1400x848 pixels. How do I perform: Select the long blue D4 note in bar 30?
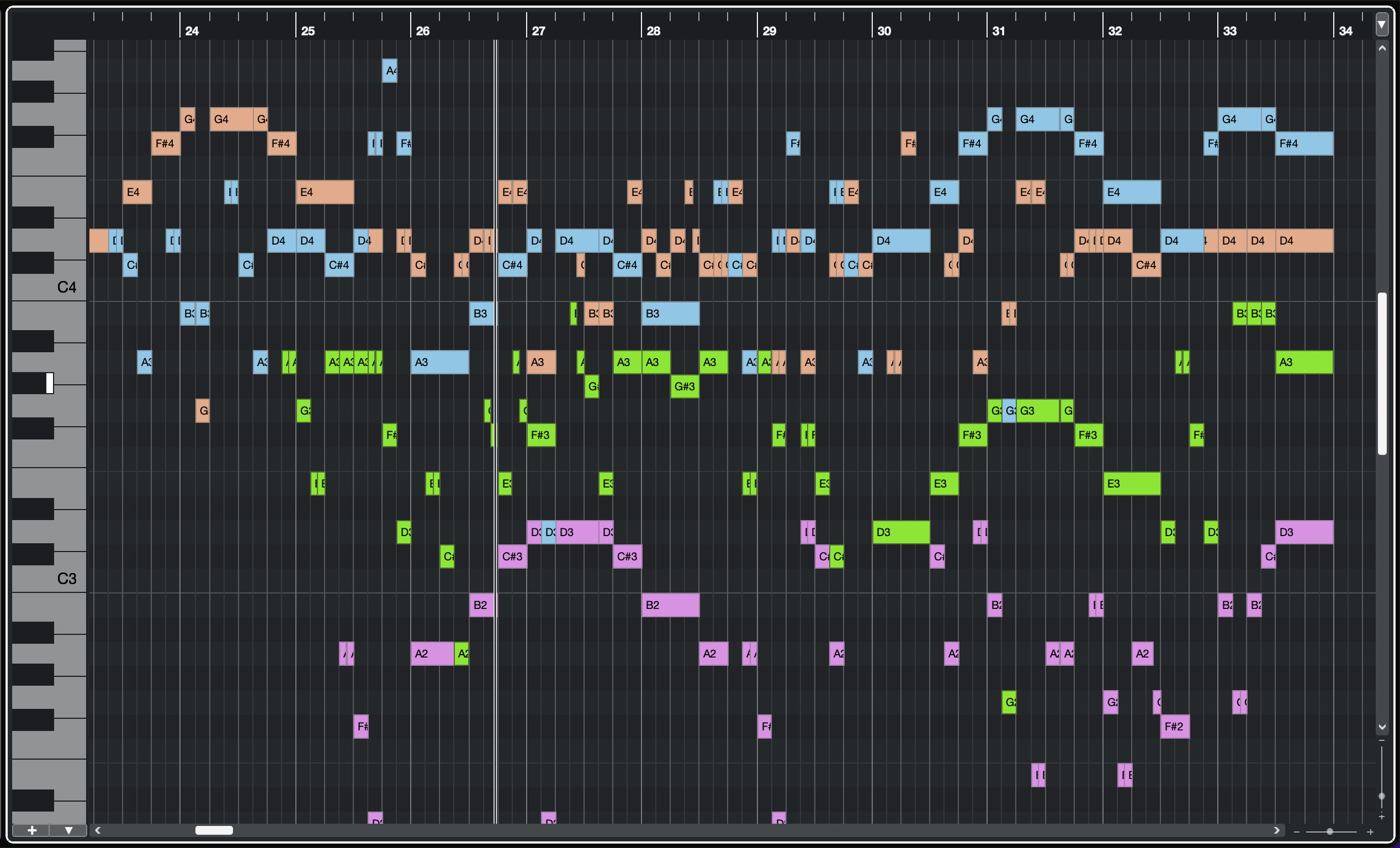point(901,241)
